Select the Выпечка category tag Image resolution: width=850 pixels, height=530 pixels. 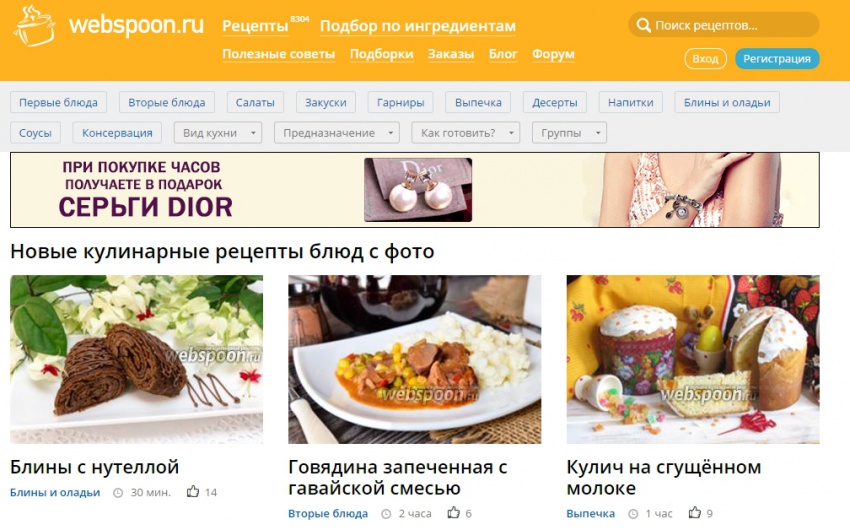[x=478, y=102]
